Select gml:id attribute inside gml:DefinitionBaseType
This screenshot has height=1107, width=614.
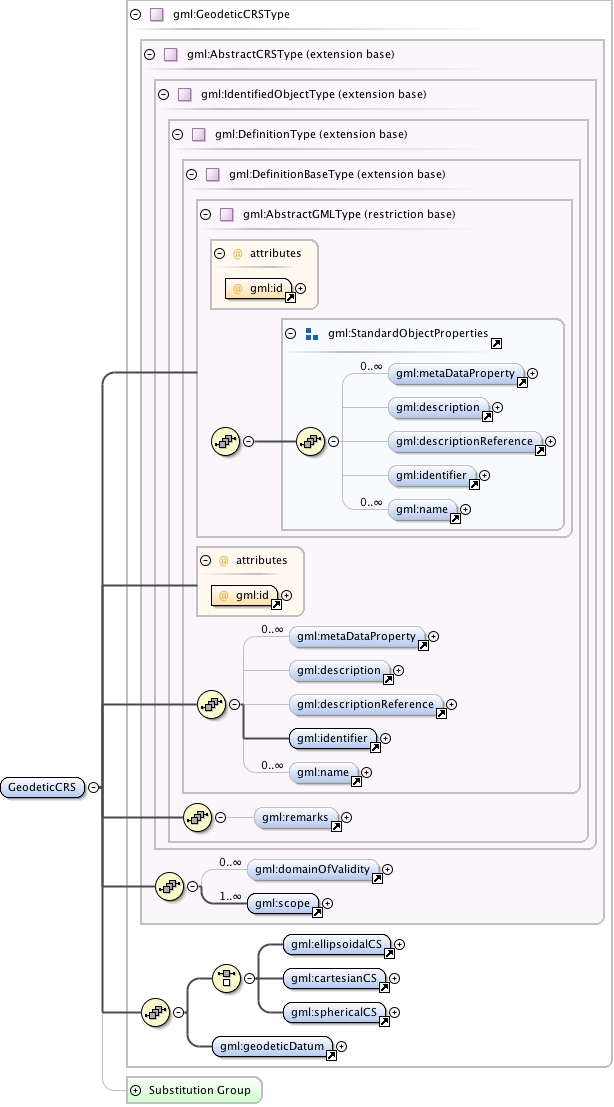point(245,595)
